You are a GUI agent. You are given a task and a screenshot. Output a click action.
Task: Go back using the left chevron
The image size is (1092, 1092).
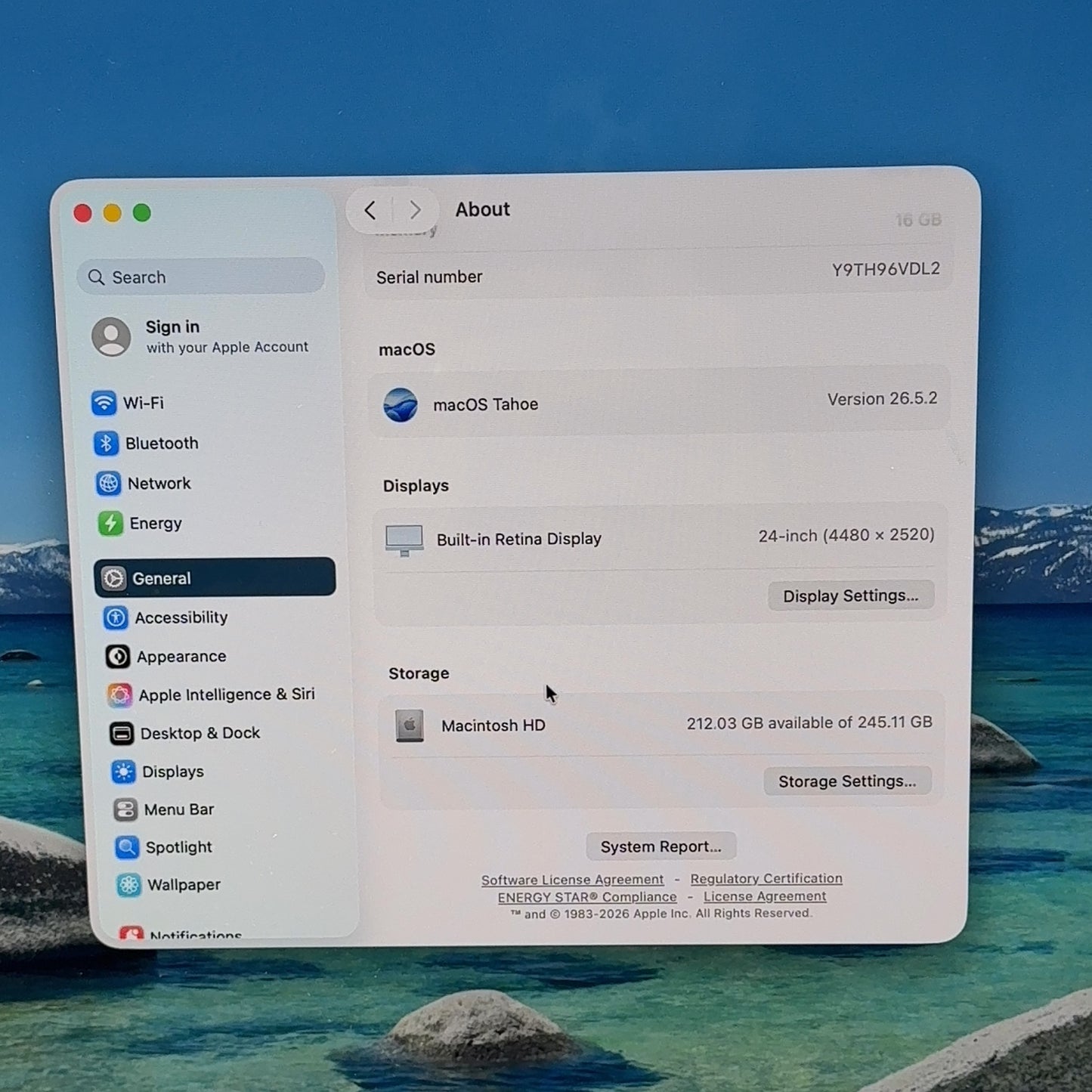pyautogui.click(x=370, y=210)
